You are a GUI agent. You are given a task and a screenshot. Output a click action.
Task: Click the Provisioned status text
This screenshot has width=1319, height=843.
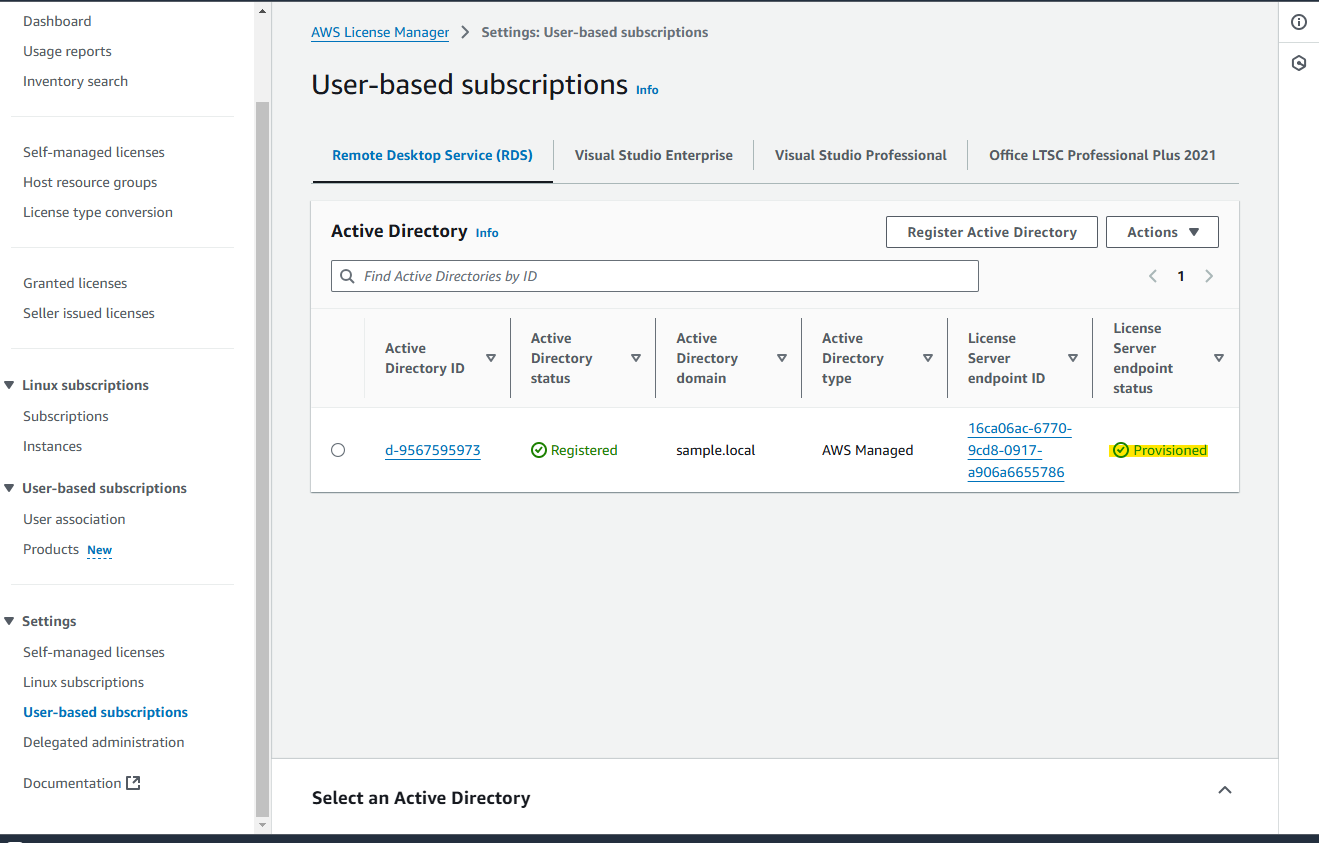click(1170, 450)
